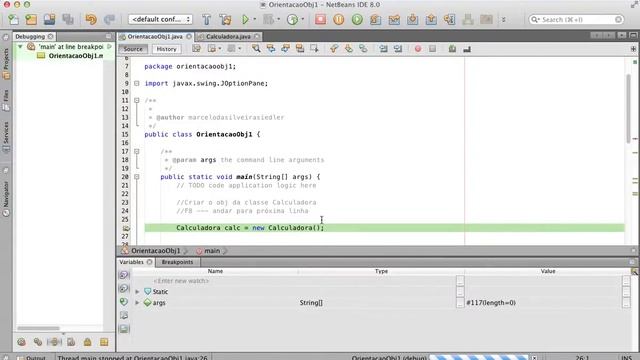Open the Projects side tab
Image resolution: width=640 pixels, height=360 pixels.
(x=6, y=63)
